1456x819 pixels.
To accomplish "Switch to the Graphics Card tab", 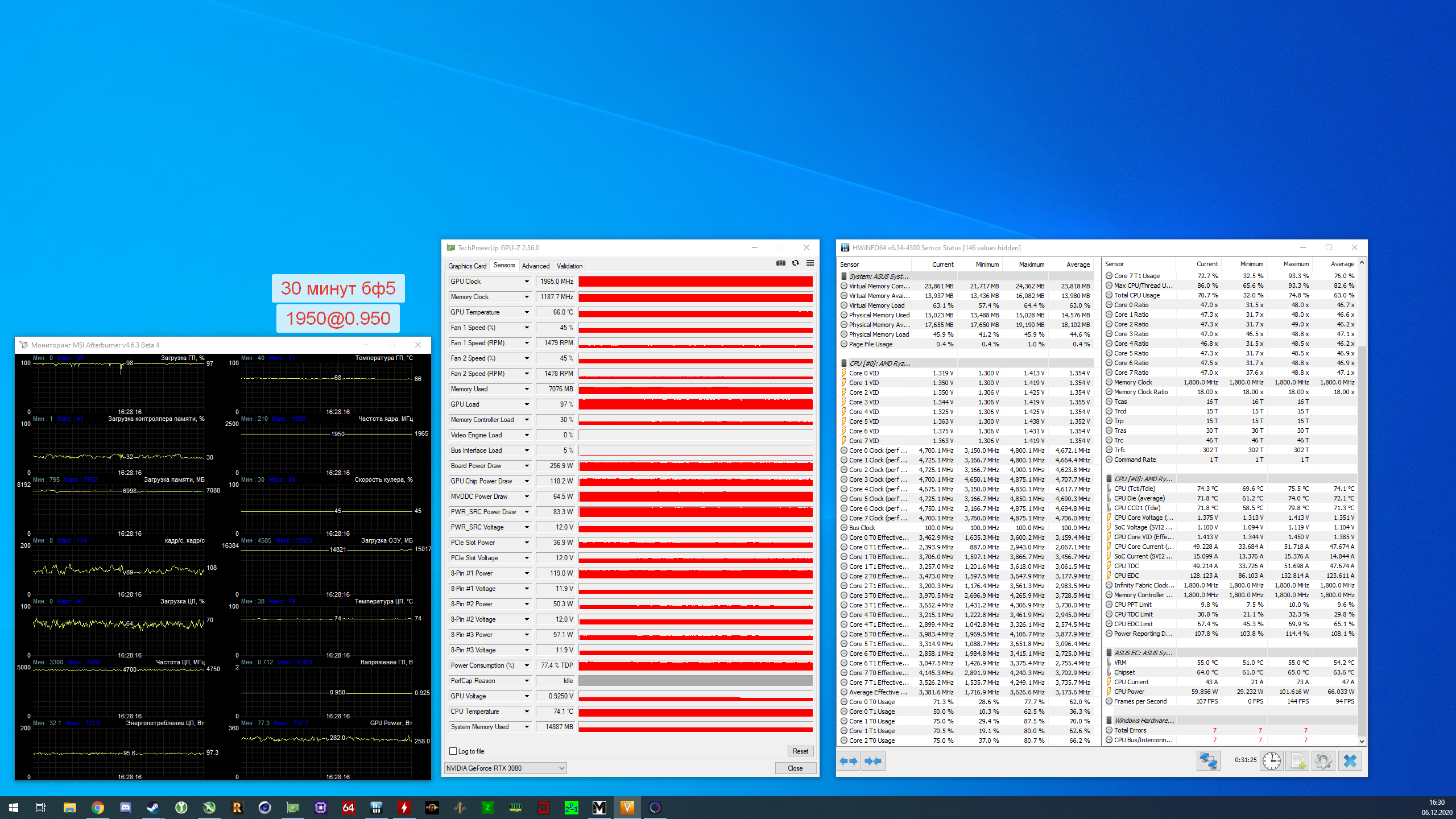I will tap(467, 266).
